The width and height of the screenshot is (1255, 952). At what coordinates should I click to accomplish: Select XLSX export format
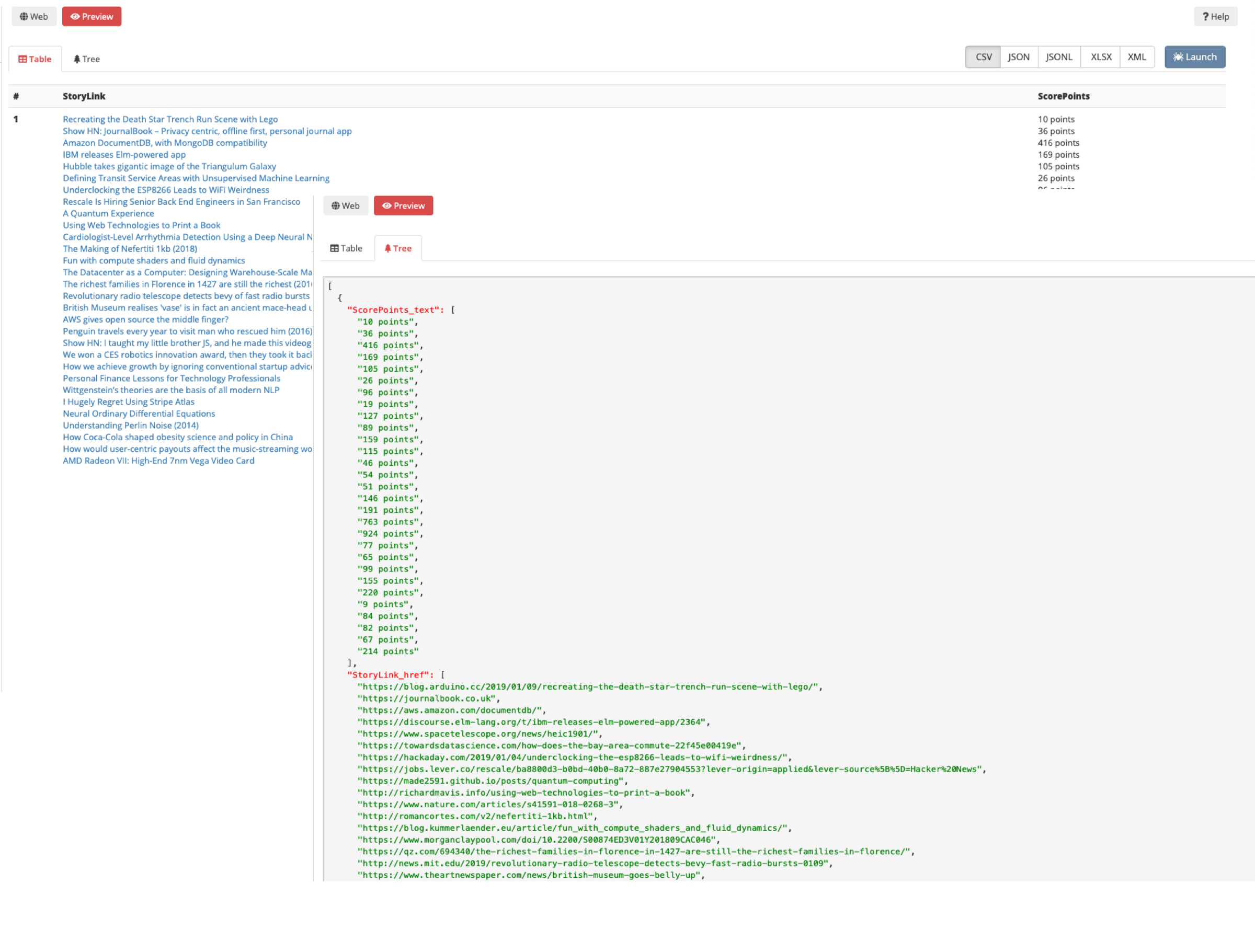[x=1101, y=57]
